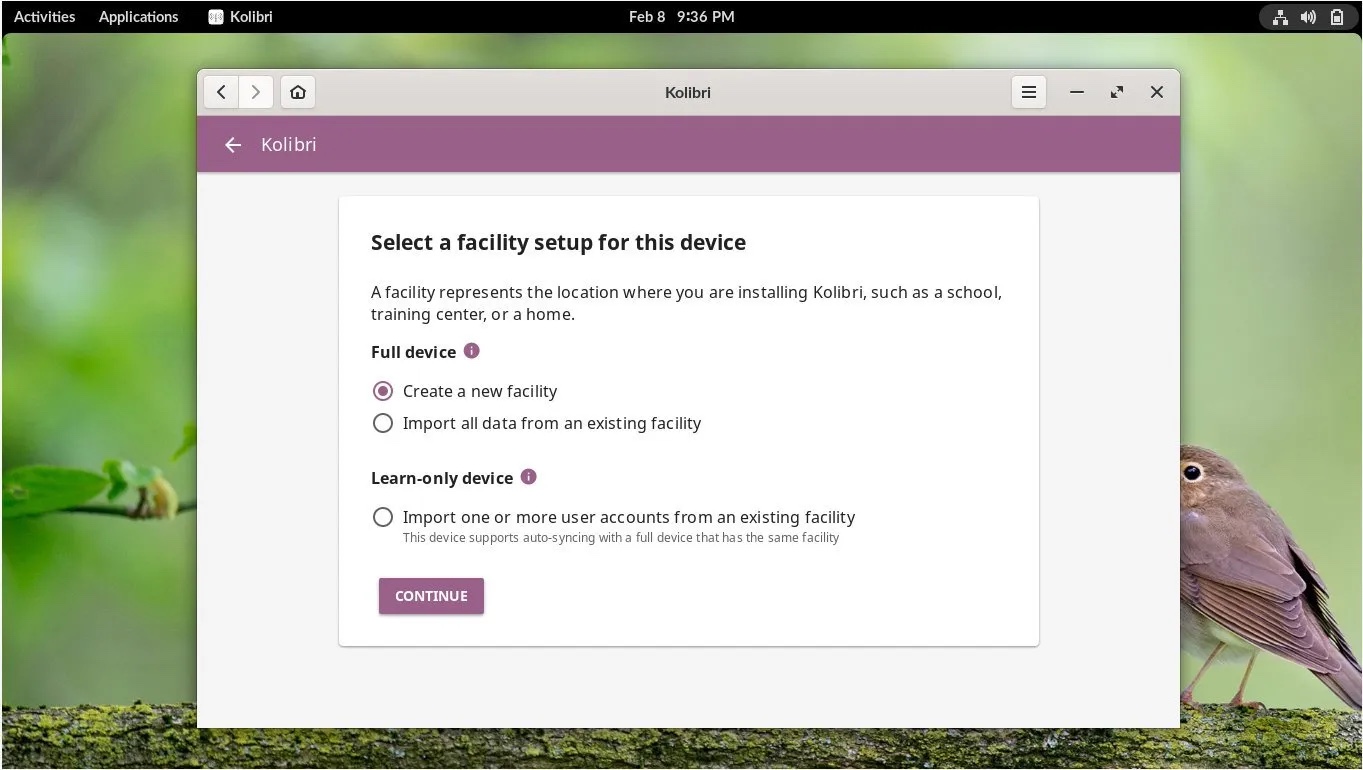Open the home page via the home icon
Screen dimensions: 1363x770
[297, 91]
